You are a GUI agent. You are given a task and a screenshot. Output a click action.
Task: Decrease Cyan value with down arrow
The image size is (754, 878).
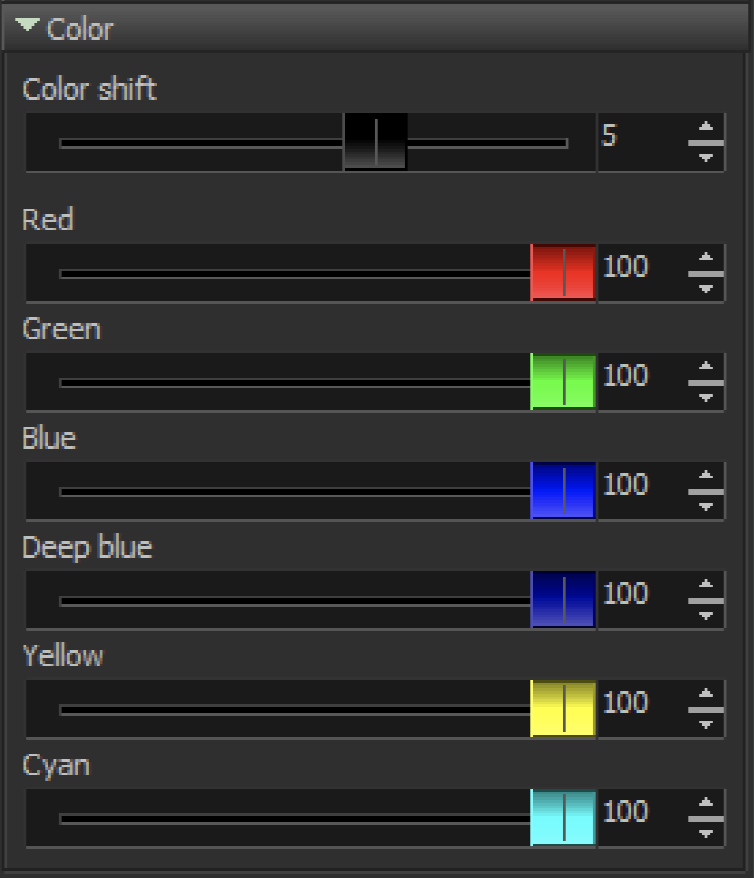[706, 834]
